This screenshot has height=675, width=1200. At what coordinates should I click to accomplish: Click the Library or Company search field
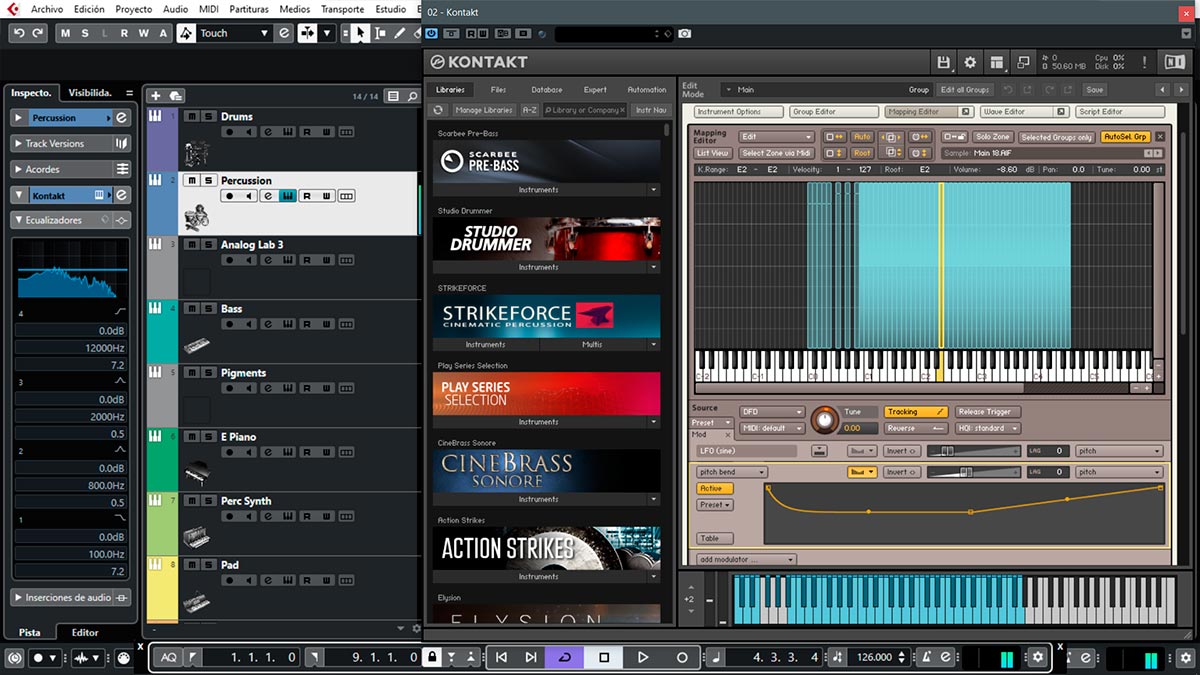(x=586, y=110)
